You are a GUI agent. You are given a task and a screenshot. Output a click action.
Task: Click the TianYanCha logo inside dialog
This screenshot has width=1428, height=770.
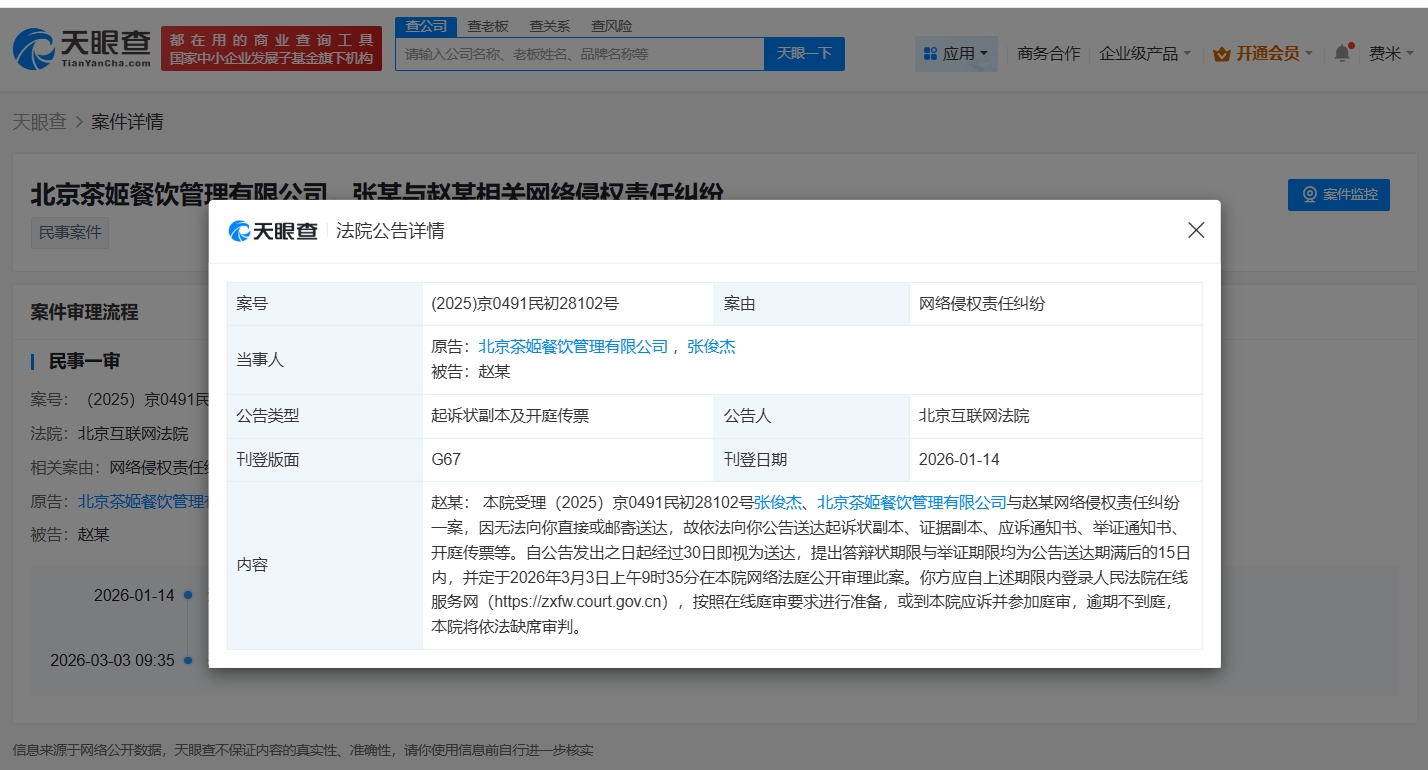click(x=273, y=231)
